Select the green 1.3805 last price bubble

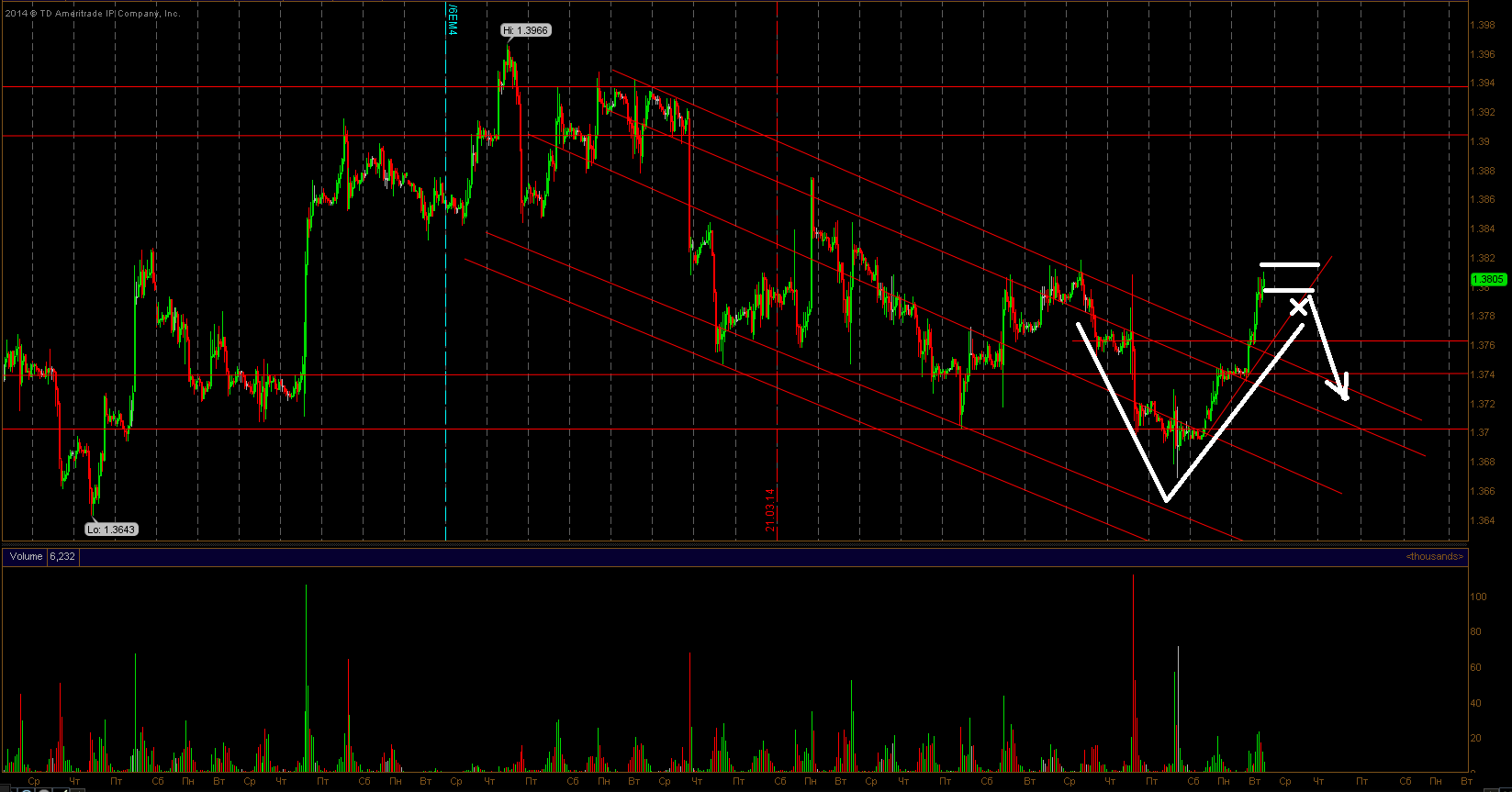(1487, 279)
